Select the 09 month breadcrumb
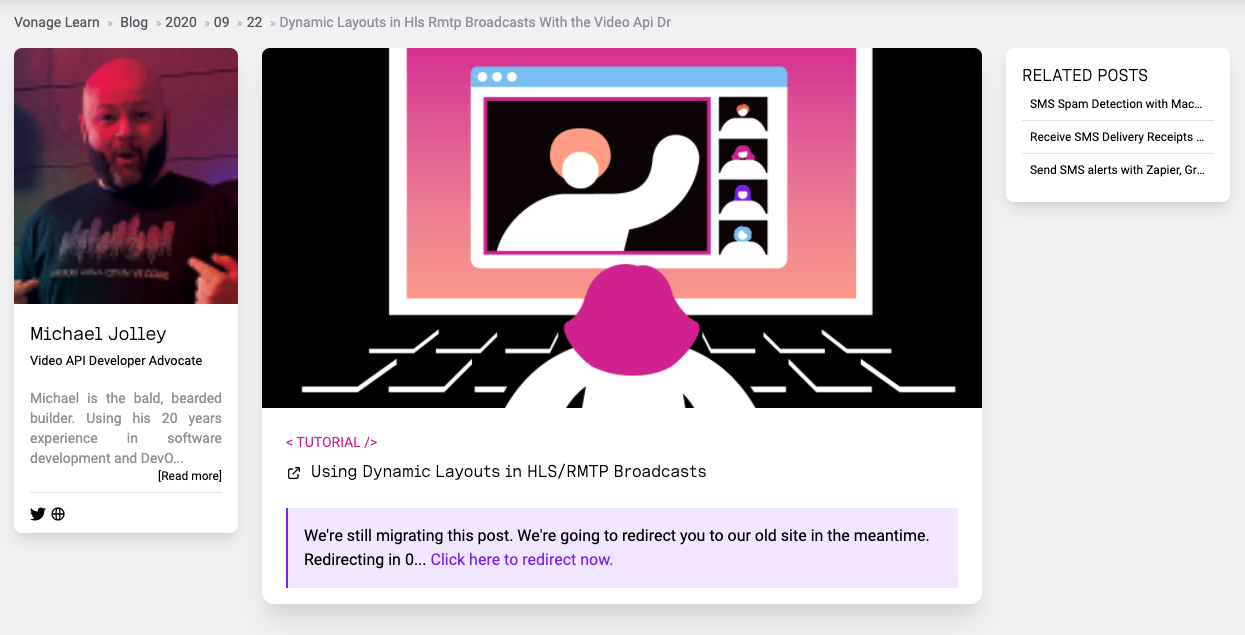 pos(222,22)
